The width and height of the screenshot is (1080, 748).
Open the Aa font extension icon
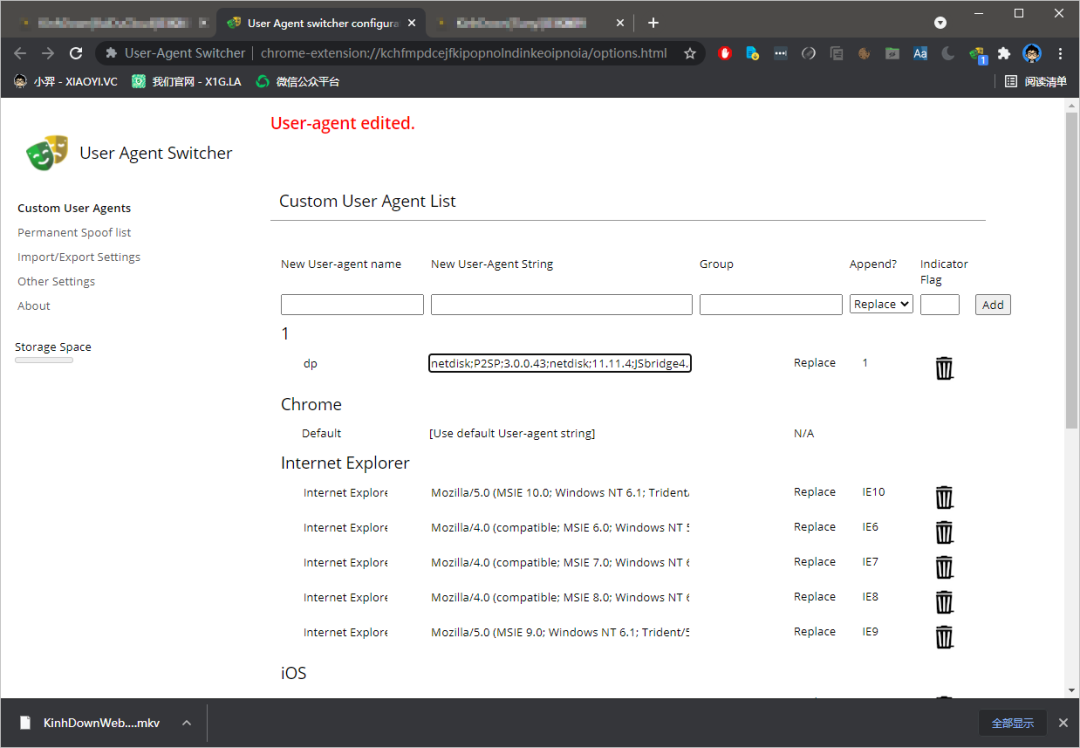[920, 53]
